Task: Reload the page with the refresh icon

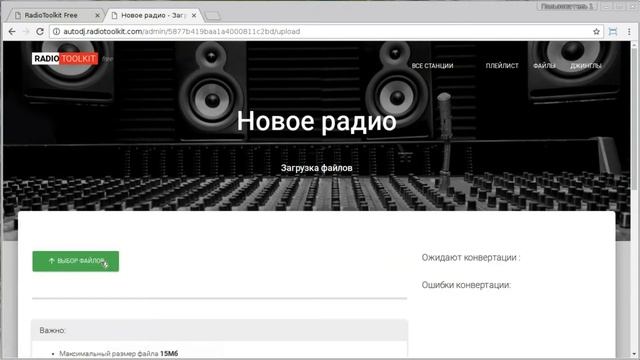Action: click(40, 31)
